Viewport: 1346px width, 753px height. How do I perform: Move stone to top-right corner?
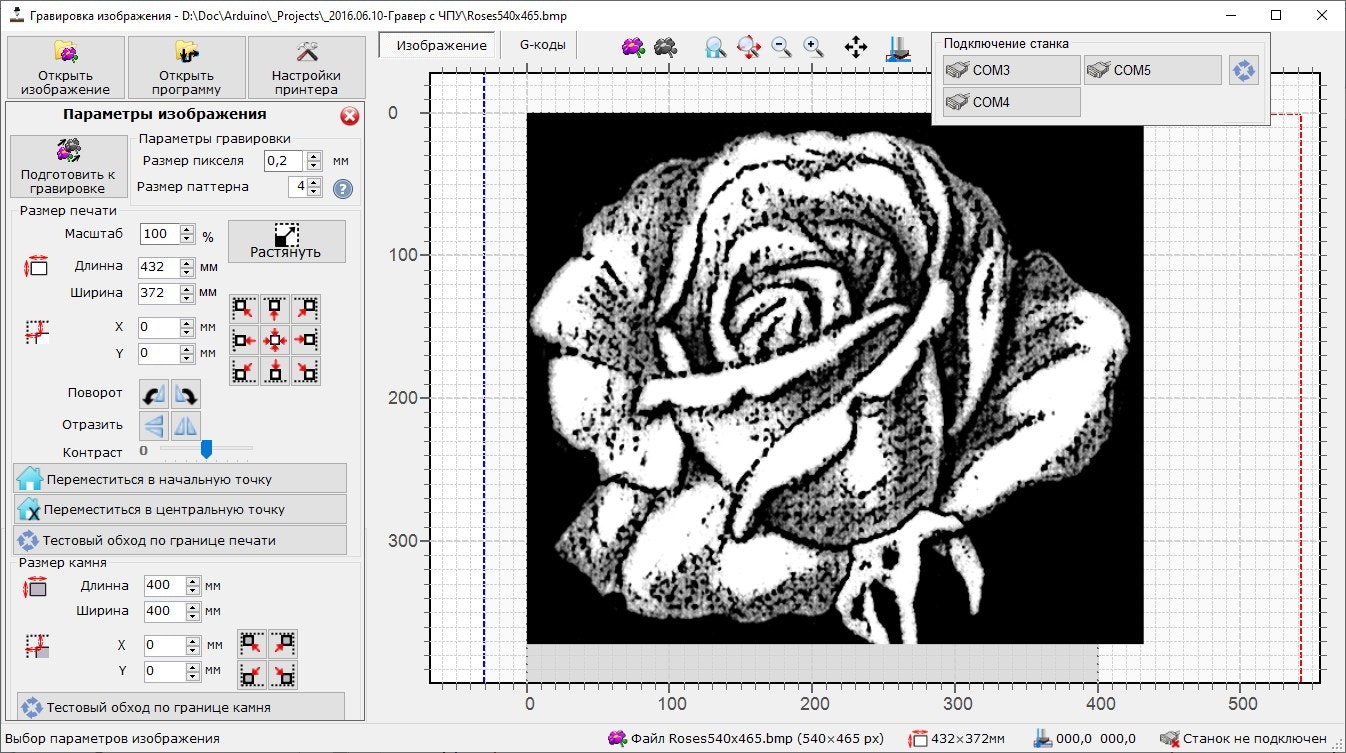pyautogui.click(x=283, y=643)
